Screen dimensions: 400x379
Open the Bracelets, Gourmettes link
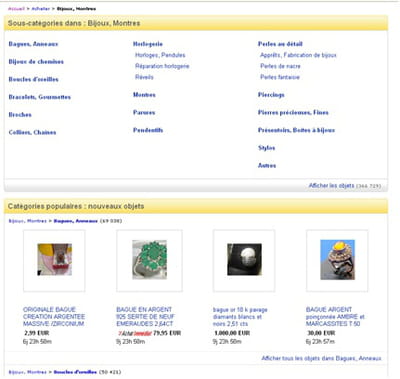point(40,97)
